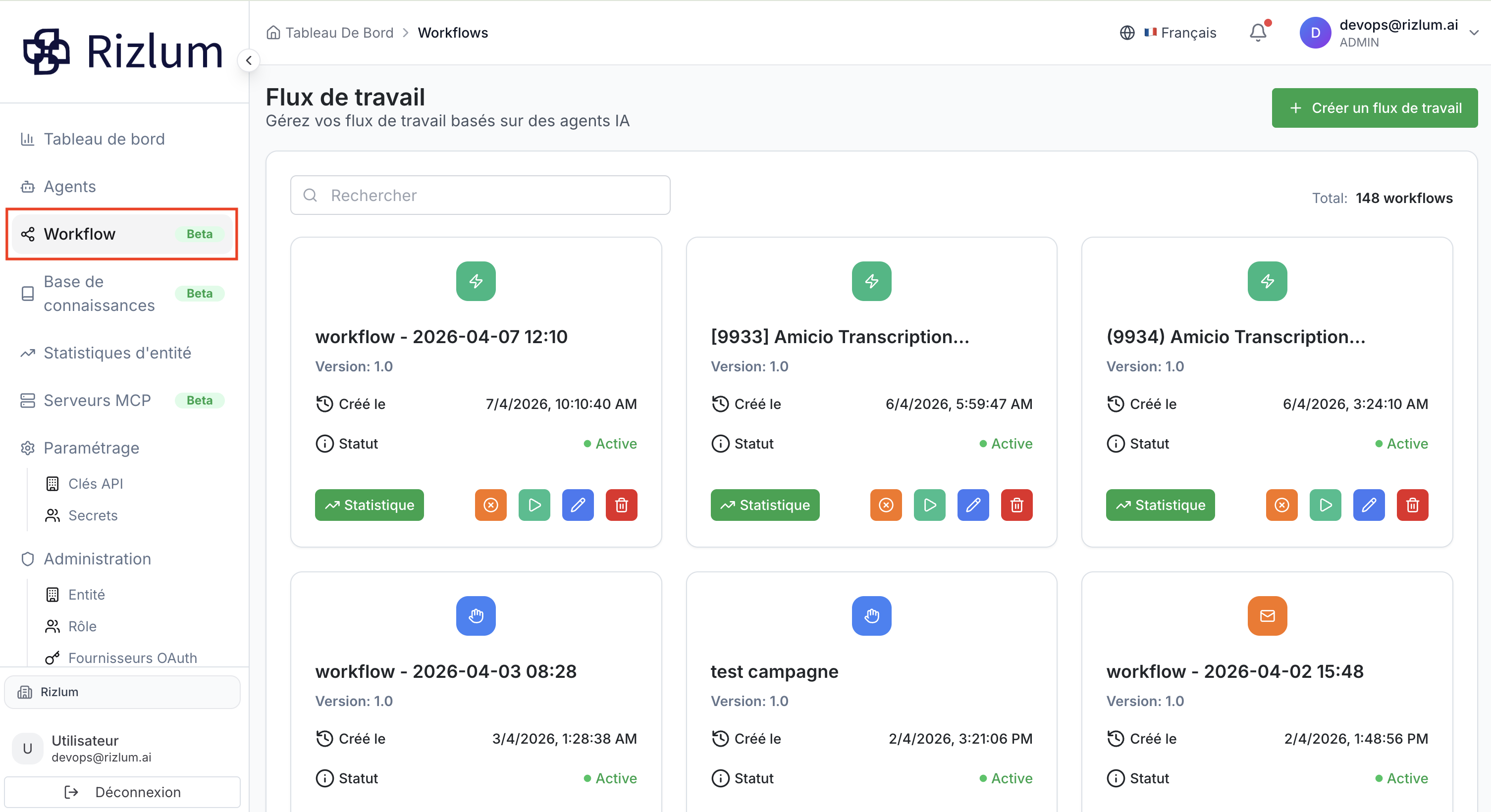This screenshot has width=1491, height=812.
Task: Collapse the sidebar with the chevron button
Action: [x=248, y=60]
